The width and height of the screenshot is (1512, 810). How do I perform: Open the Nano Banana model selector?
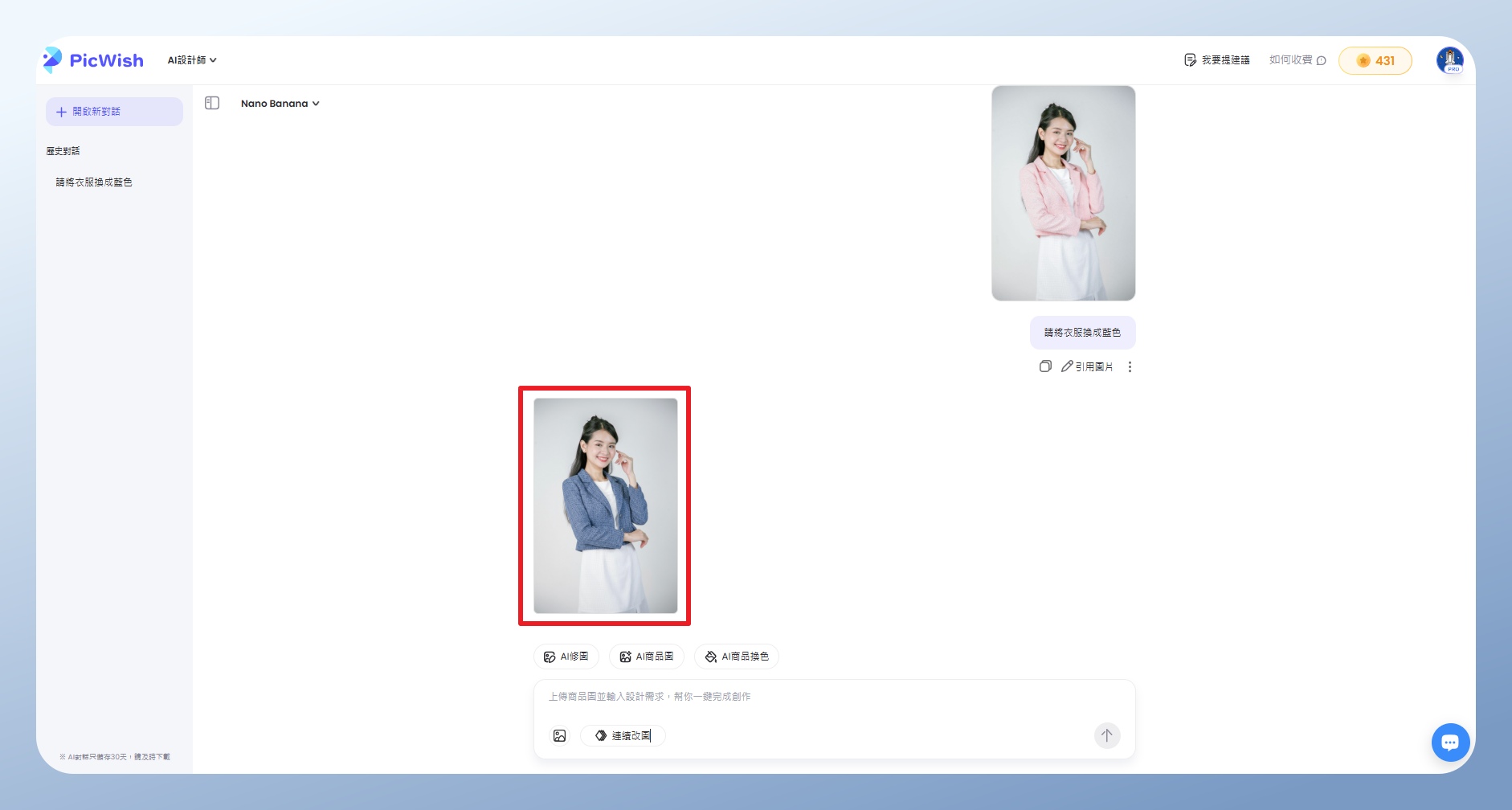pyautogui.click(x=280, y=104)
